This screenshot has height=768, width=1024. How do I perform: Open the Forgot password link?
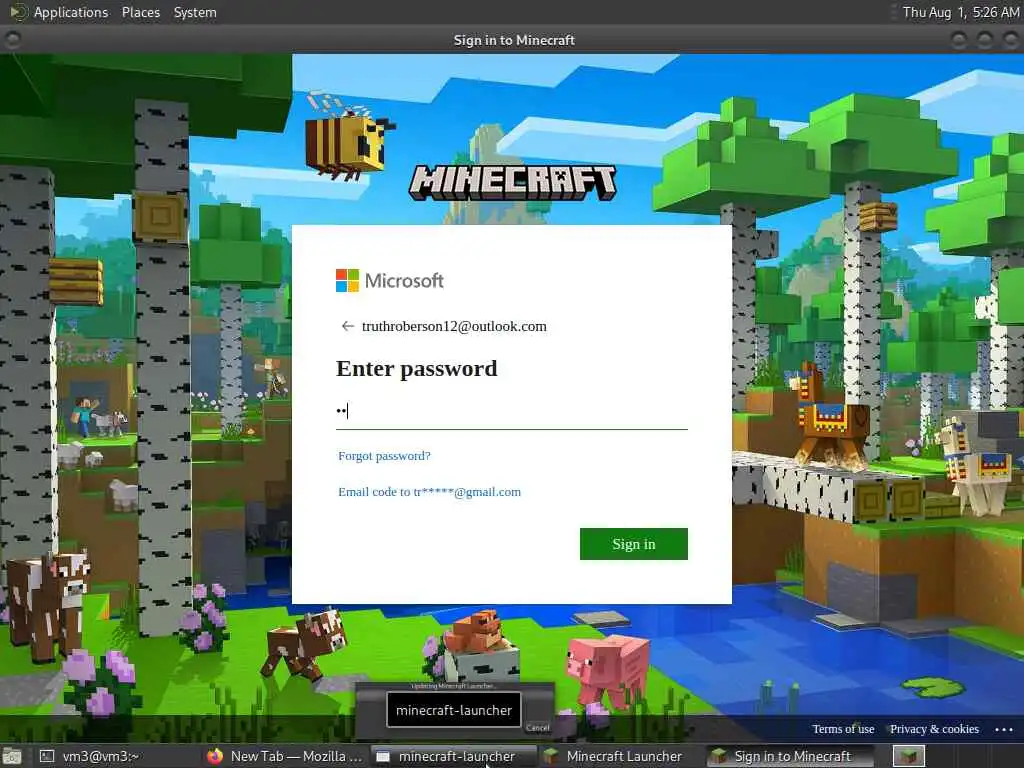(384, 456)
